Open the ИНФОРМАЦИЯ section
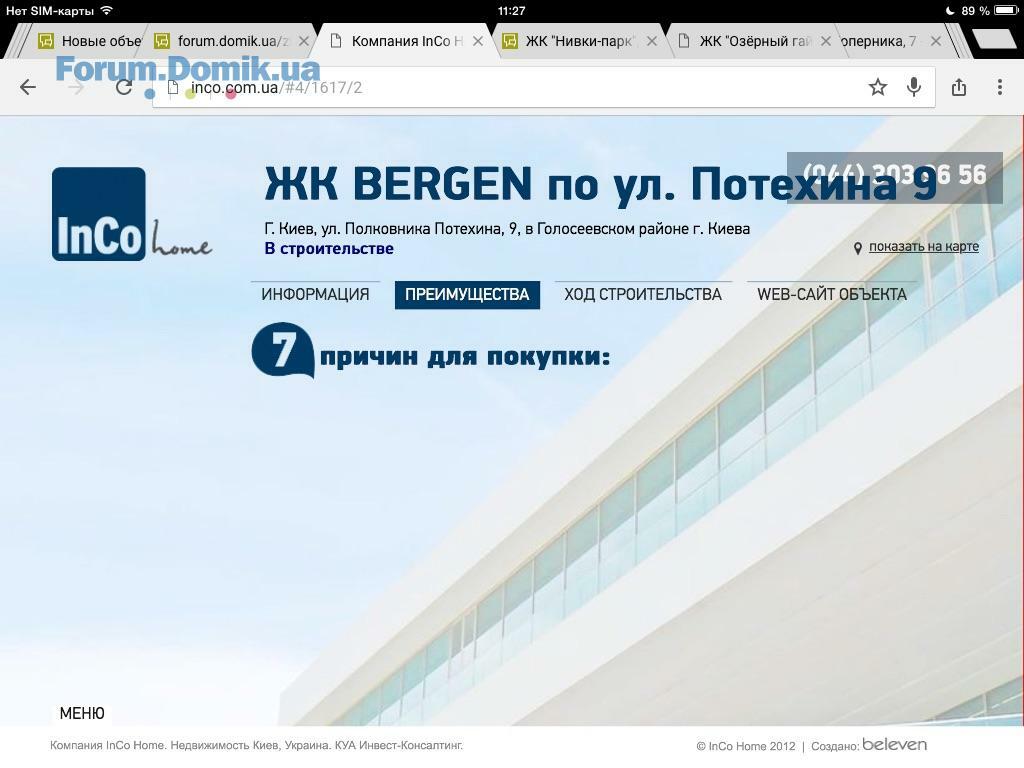The width and height of the screenshot is (1024, 768). (315, 295)
